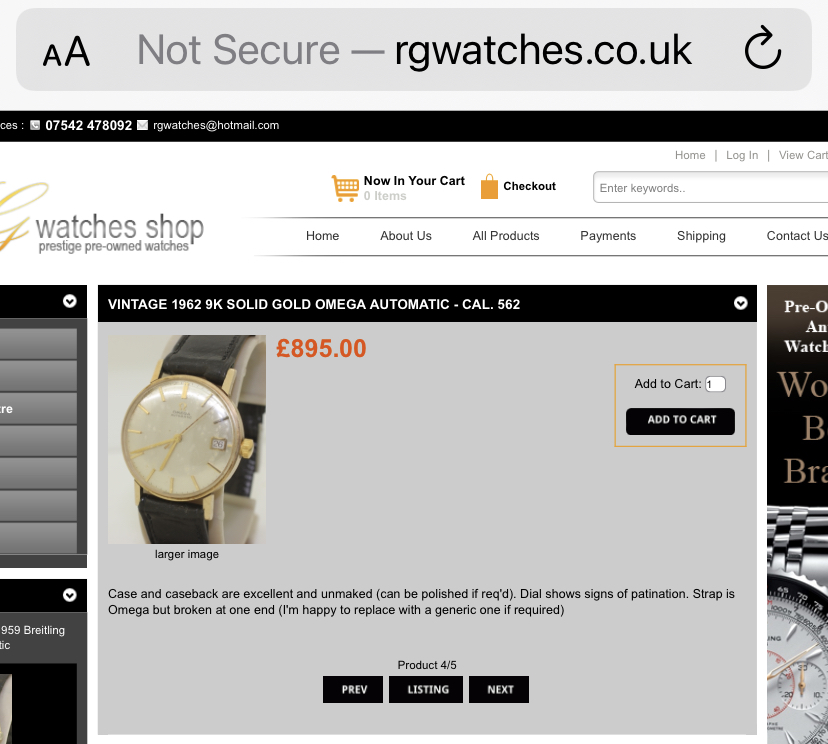
Task: Click the envelope email icon
Action: pos(143,125)
